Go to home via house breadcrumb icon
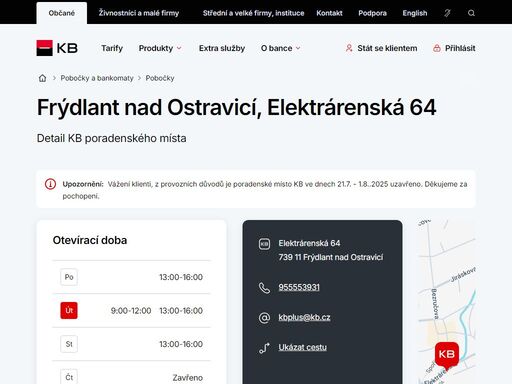Viewport: 512px width, 384px height. pos(42,78)
